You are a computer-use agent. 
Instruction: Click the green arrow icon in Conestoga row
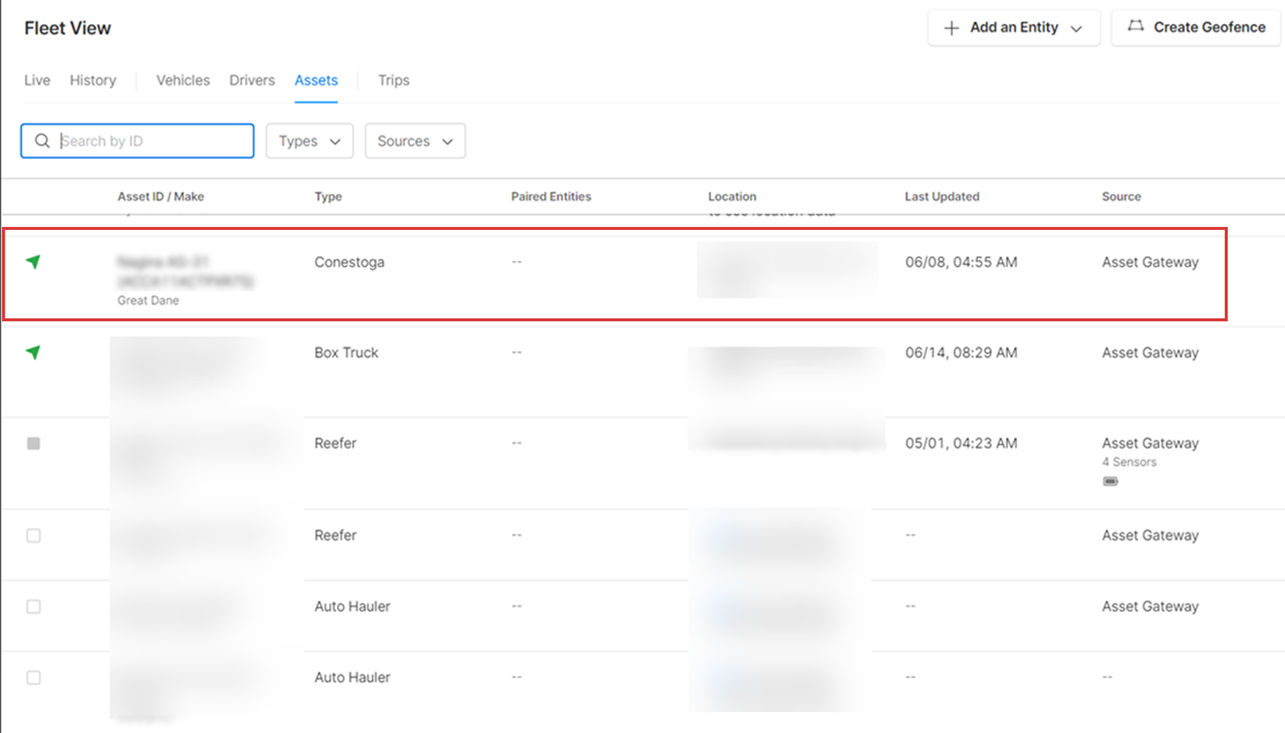tap(33, 262)
